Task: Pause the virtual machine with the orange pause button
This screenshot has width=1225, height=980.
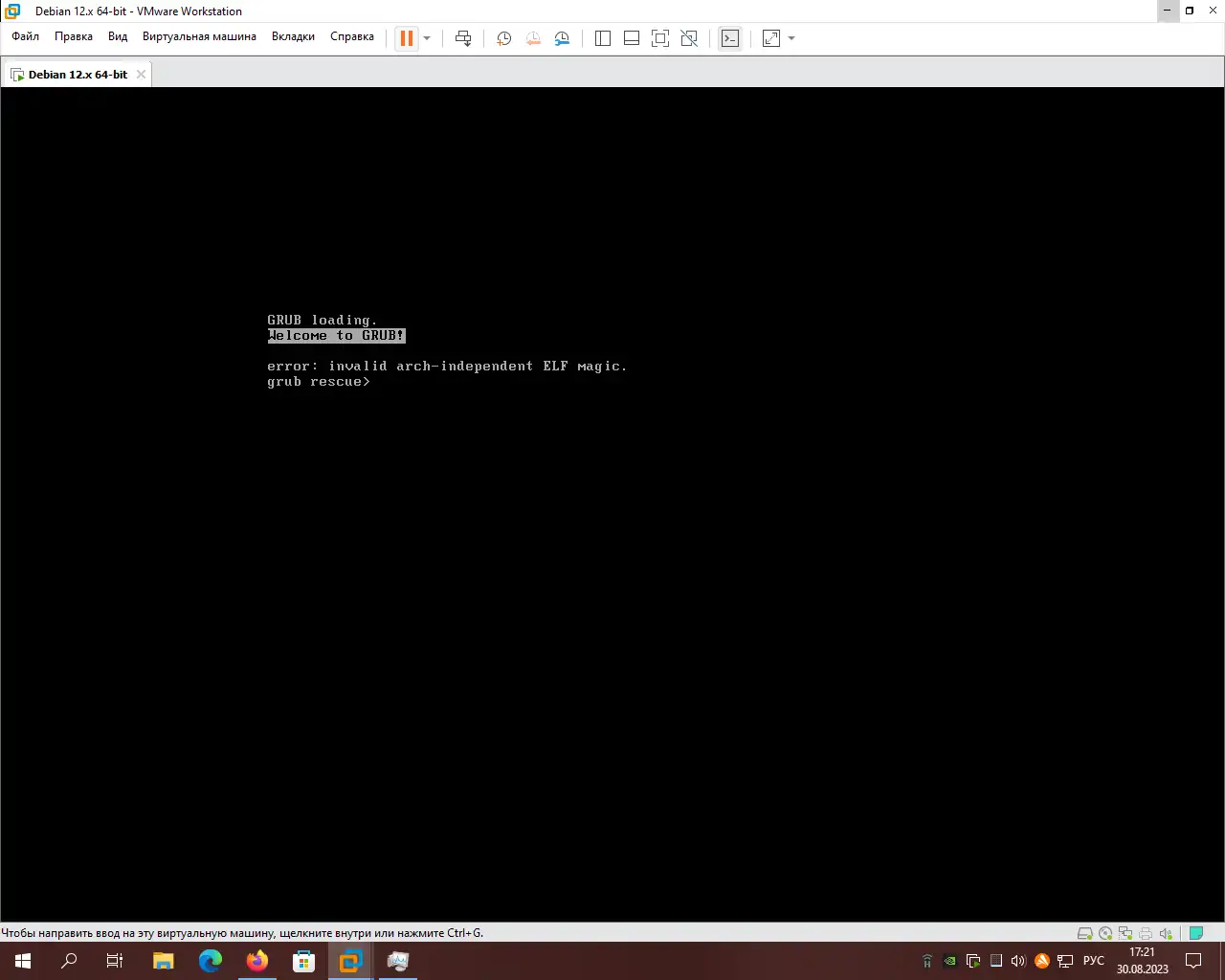Action: coord(407,38)
